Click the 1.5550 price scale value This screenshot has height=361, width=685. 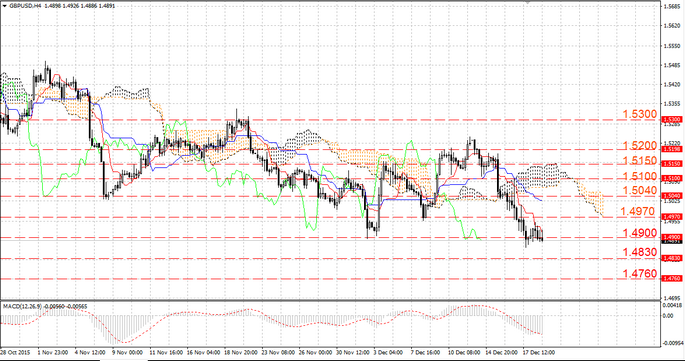coord(673,45)
